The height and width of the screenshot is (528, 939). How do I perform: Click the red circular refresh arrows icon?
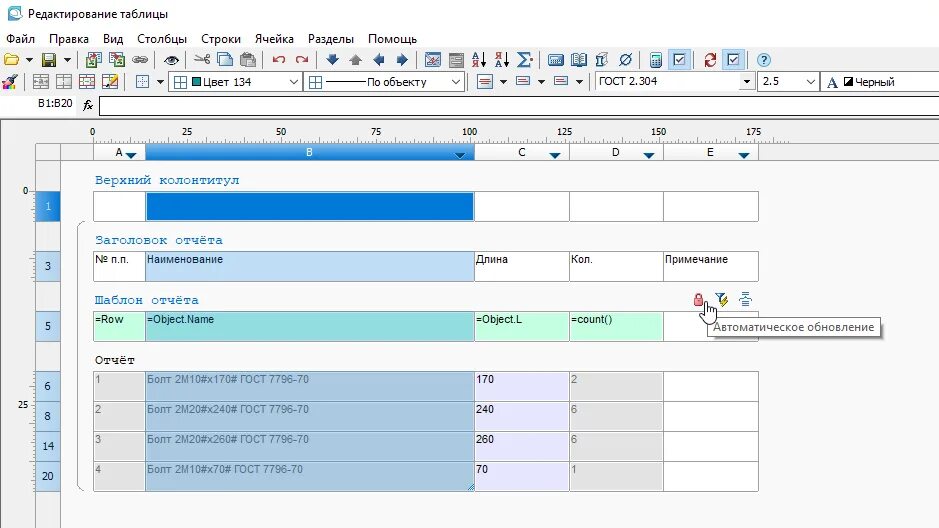[x=710, y=60]
